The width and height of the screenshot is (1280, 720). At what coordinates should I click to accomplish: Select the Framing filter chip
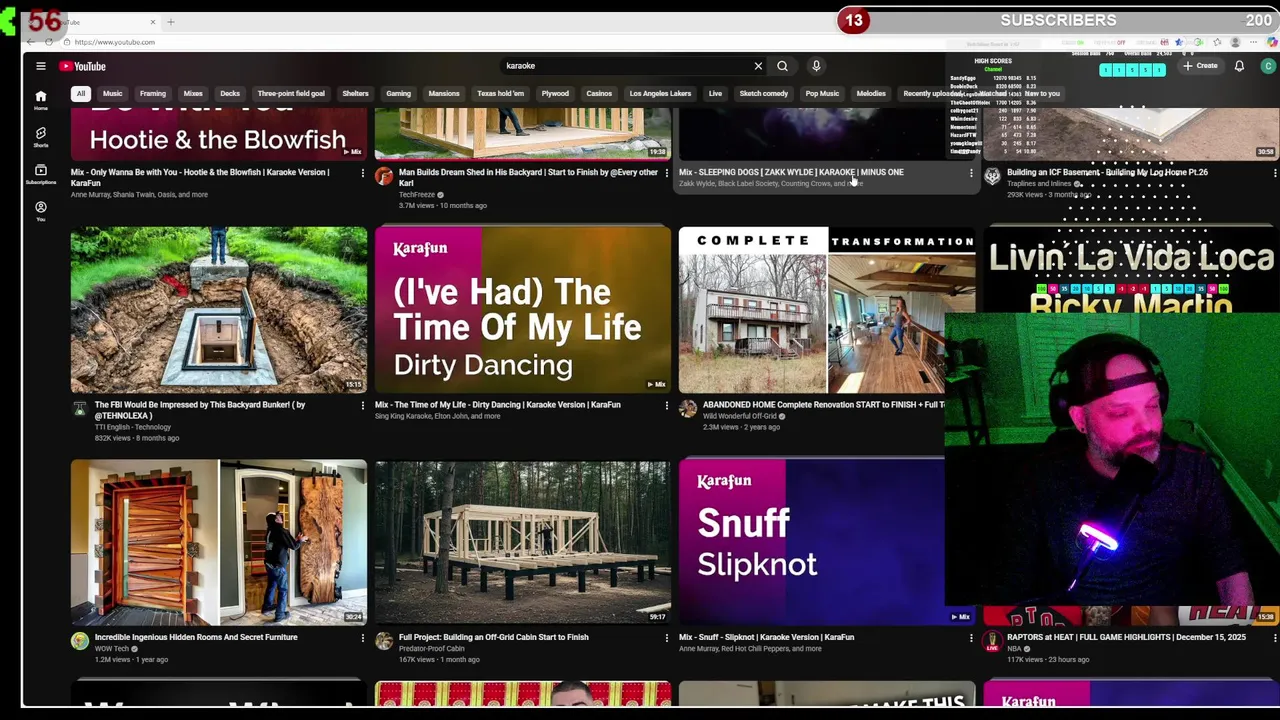tap(153, 94)
